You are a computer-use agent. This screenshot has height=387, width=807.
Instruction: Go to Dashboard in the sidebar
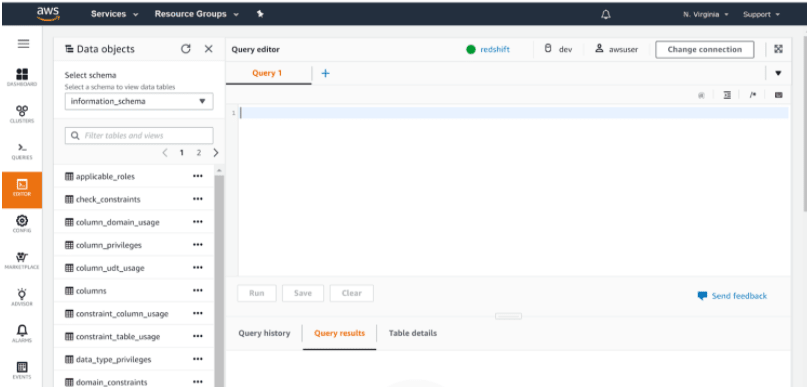(x=22, y=77)
